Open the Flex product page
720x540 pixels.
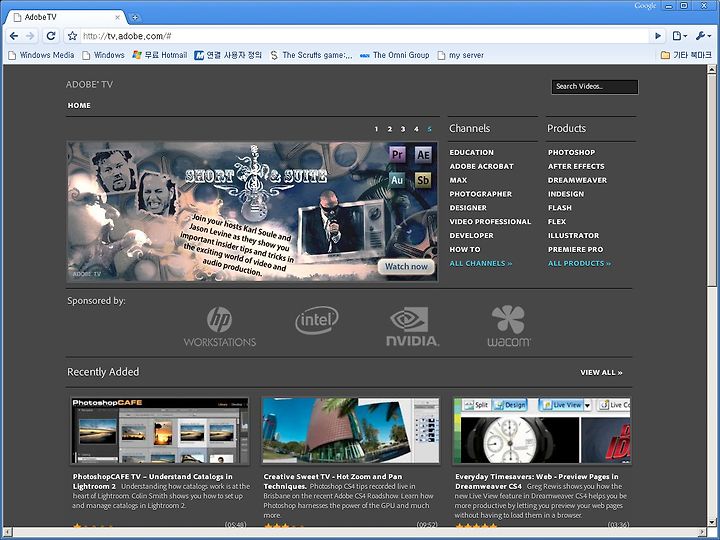[x=557, y=221]
